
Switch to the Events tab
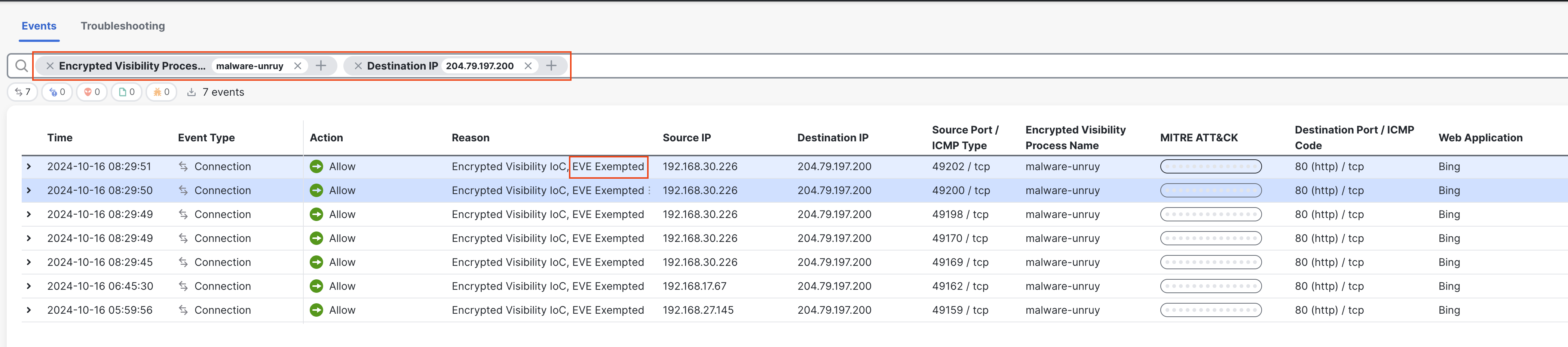[39, 25]
